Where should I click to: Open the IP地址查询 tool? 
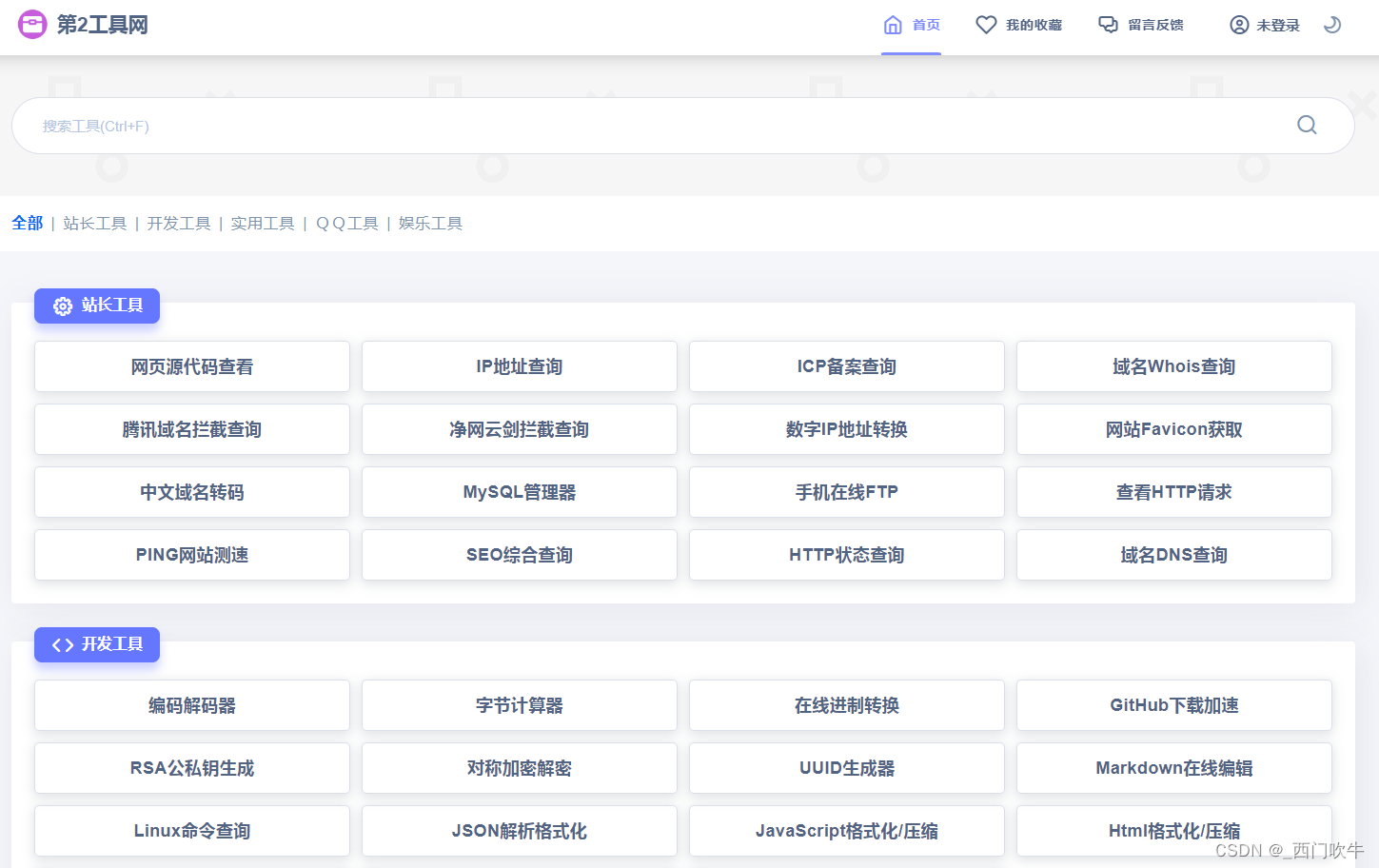click(520, 366)
